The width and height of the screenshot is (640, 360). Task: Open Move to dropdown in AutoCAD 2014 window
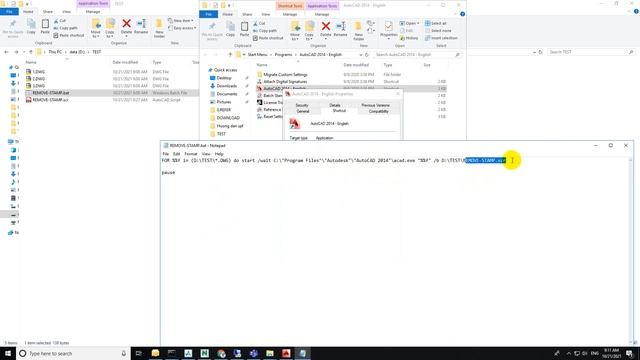(x=295, y=37)
